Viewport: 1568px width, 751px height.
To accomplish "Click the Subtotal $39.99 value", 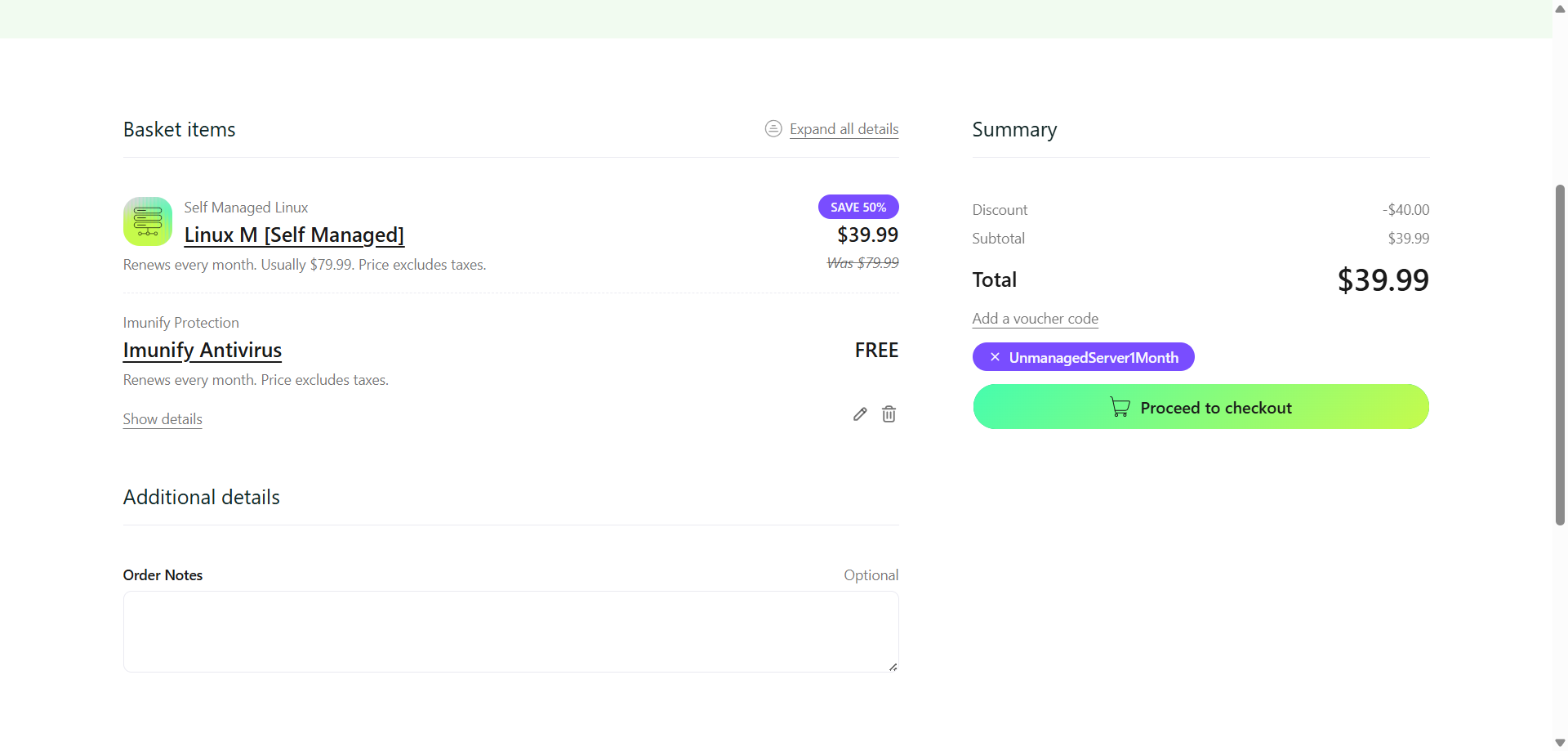I will click(x=1409, y=239).
